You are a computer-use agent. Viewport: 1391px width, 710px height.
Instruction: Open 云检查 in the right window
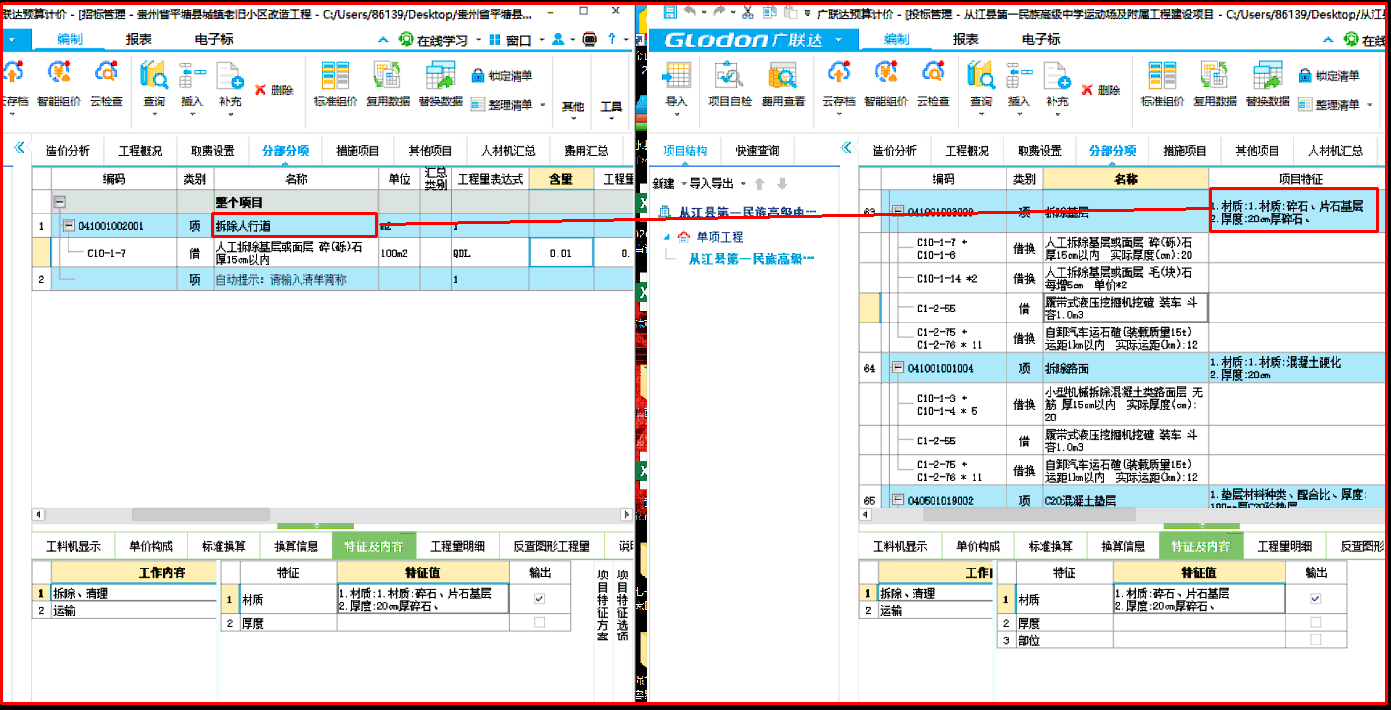(932, 82)
